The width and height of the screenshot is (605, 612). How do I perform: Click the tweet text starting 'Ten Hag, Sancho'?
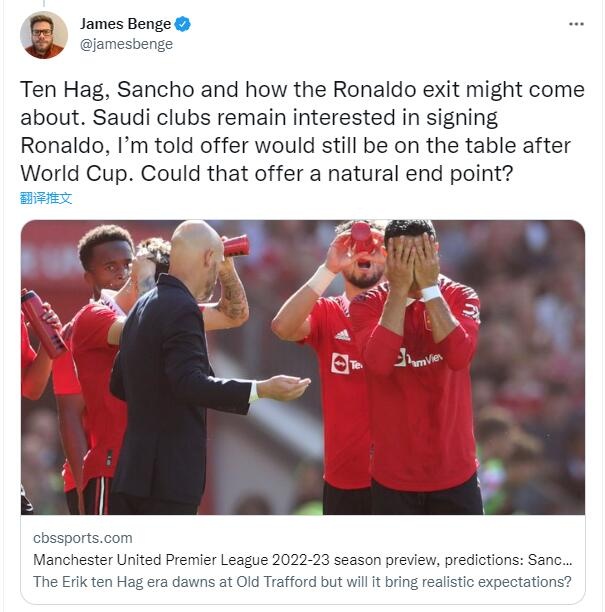tap(302, 132)
